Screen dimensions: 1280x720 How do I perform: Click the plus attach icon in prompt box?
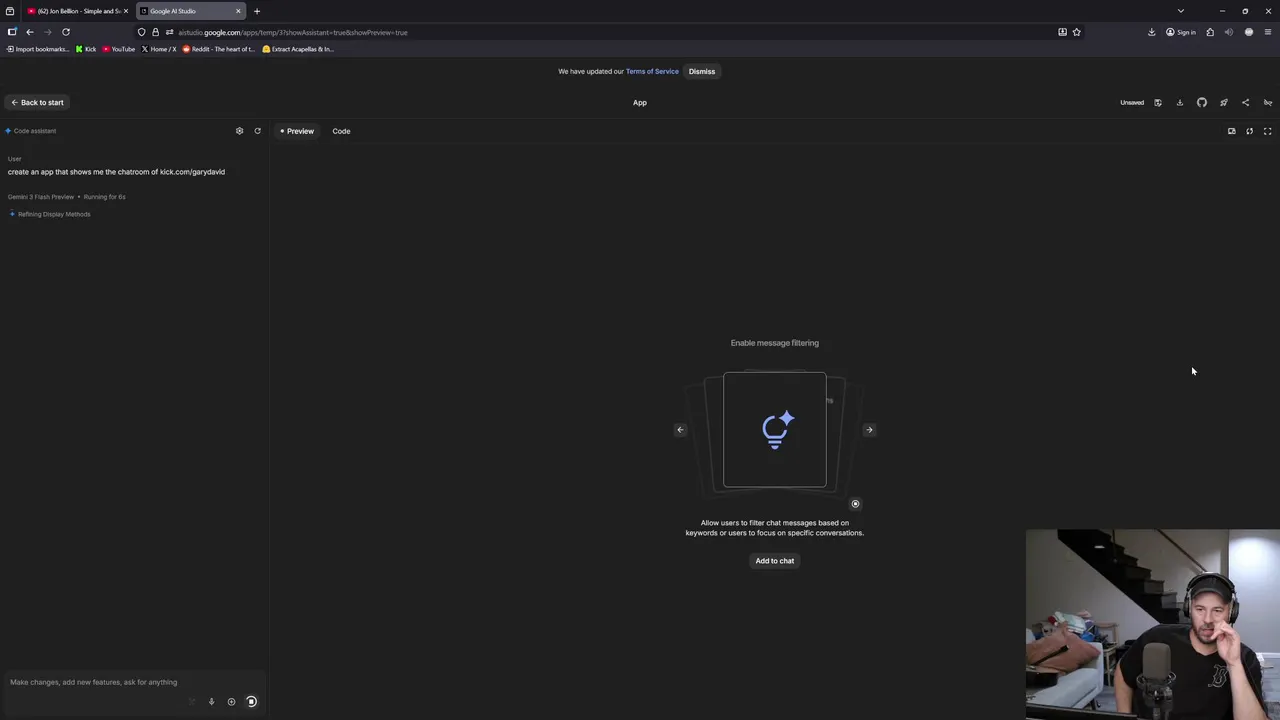tap(231, 702)
